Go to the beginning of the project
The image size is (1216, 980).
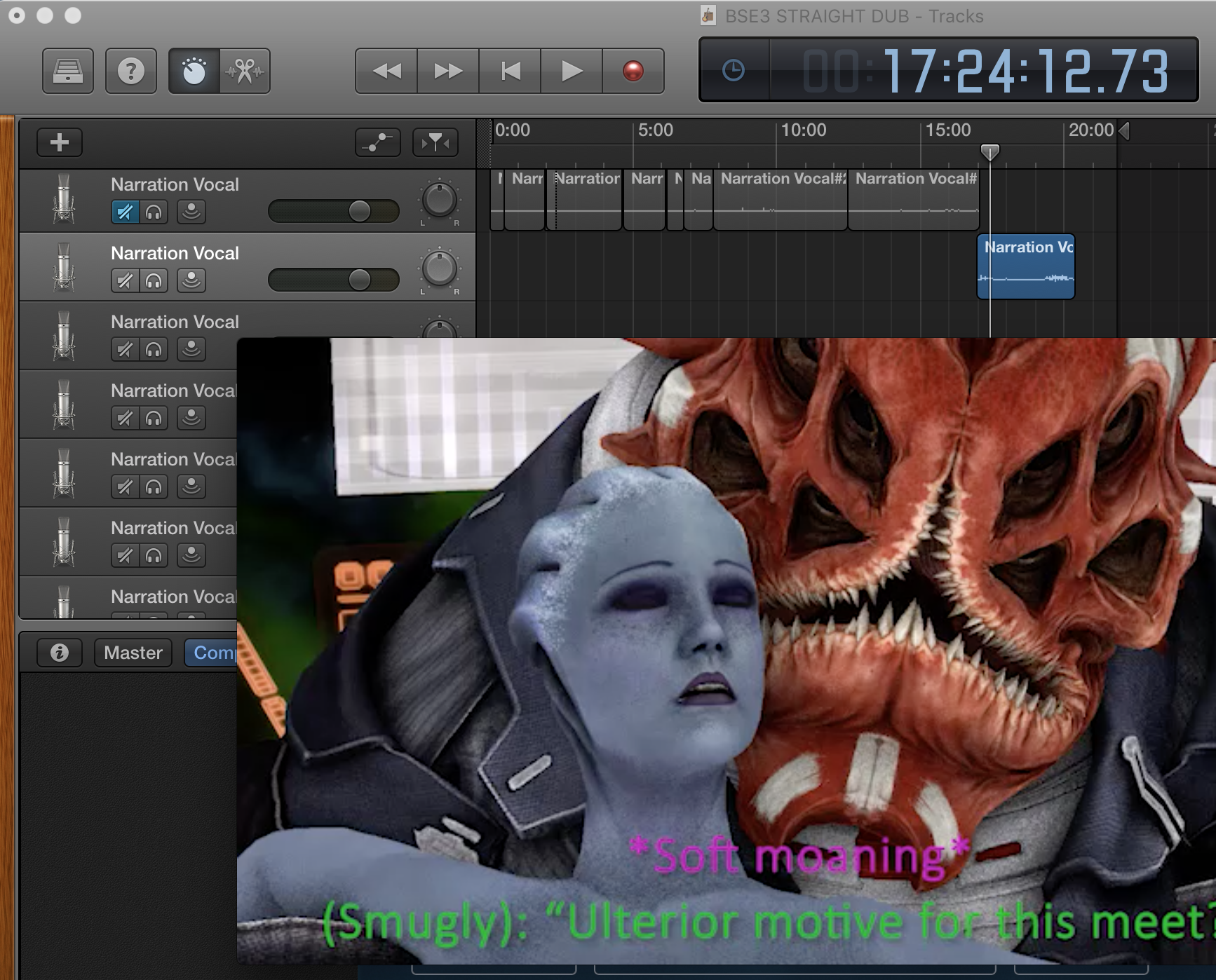510,71
